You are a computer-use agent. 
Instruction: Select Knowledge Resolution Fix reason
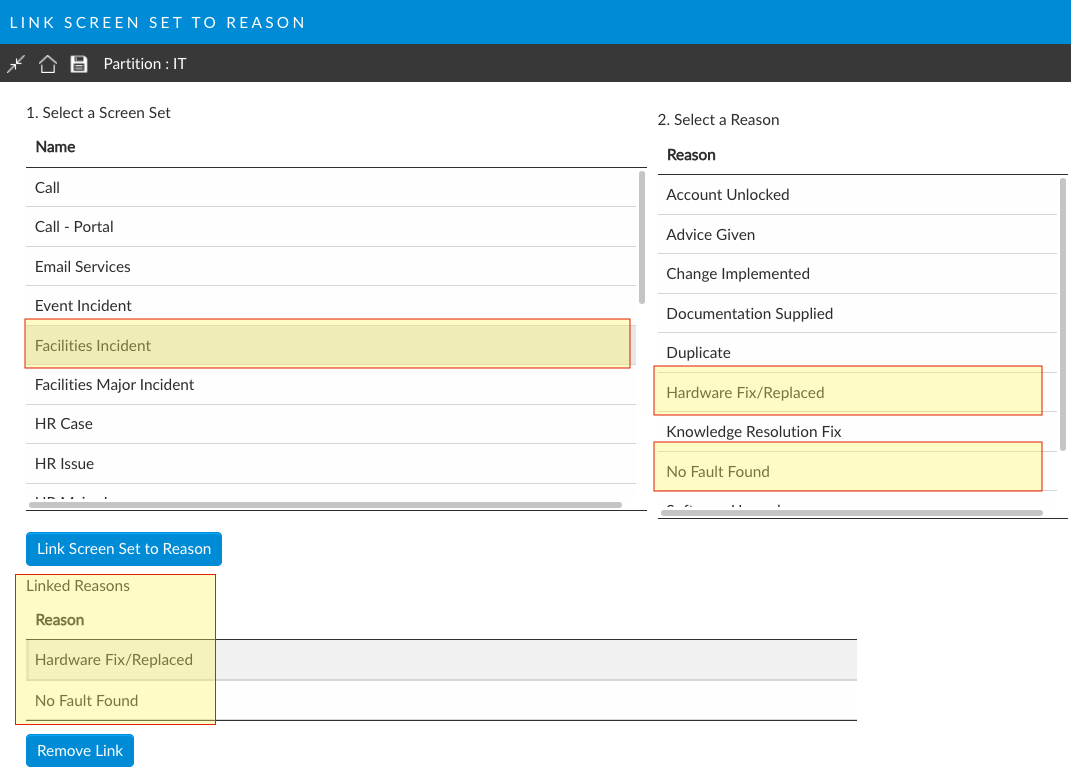pos(753,432)
